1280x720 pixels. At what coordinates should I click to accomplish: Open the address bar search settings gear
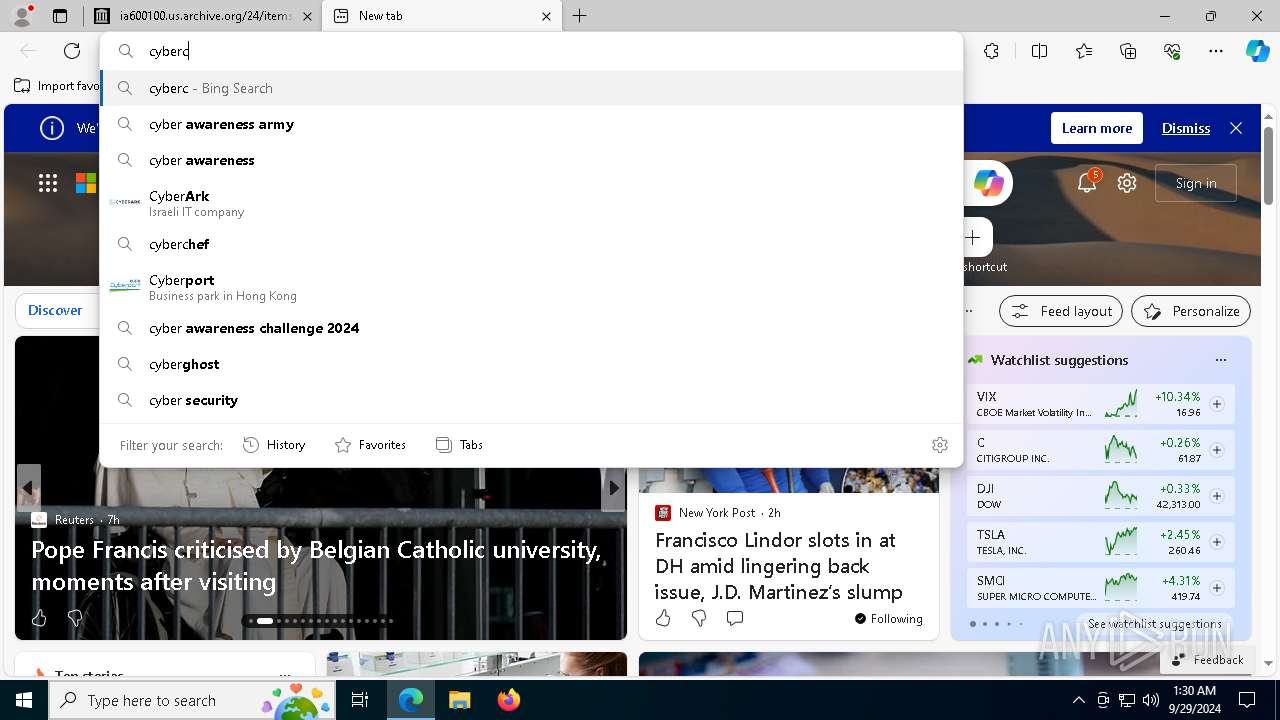pos(939,445)
